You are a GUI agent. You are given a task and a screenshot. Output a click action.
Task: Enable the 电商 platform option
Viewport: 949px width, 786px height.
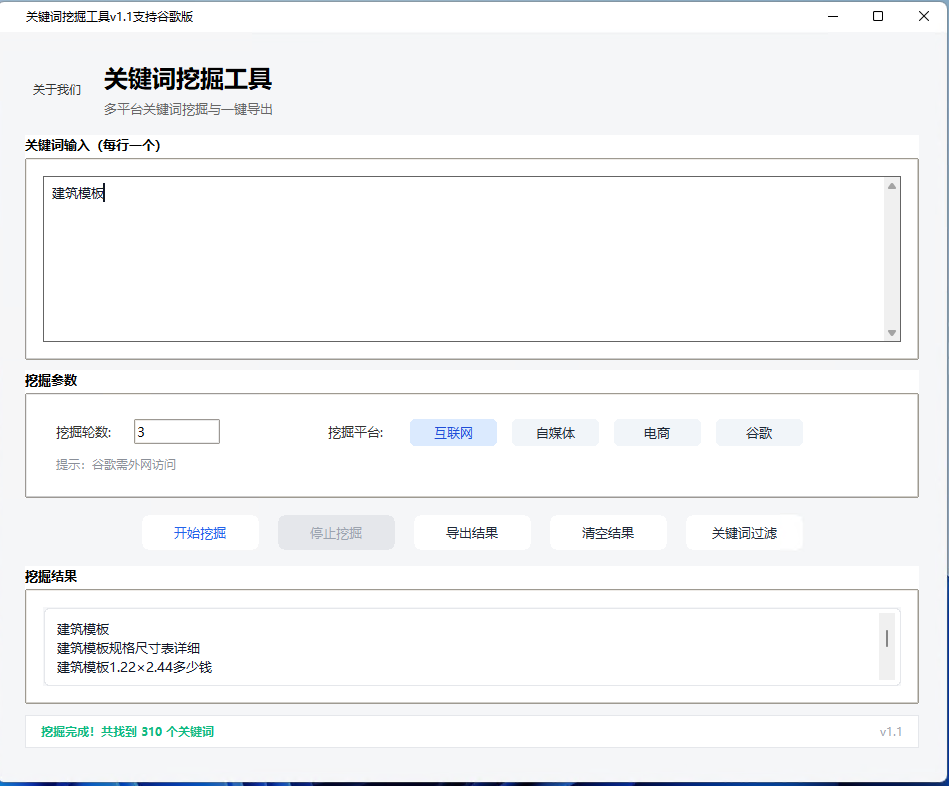(x=657, y=433)
